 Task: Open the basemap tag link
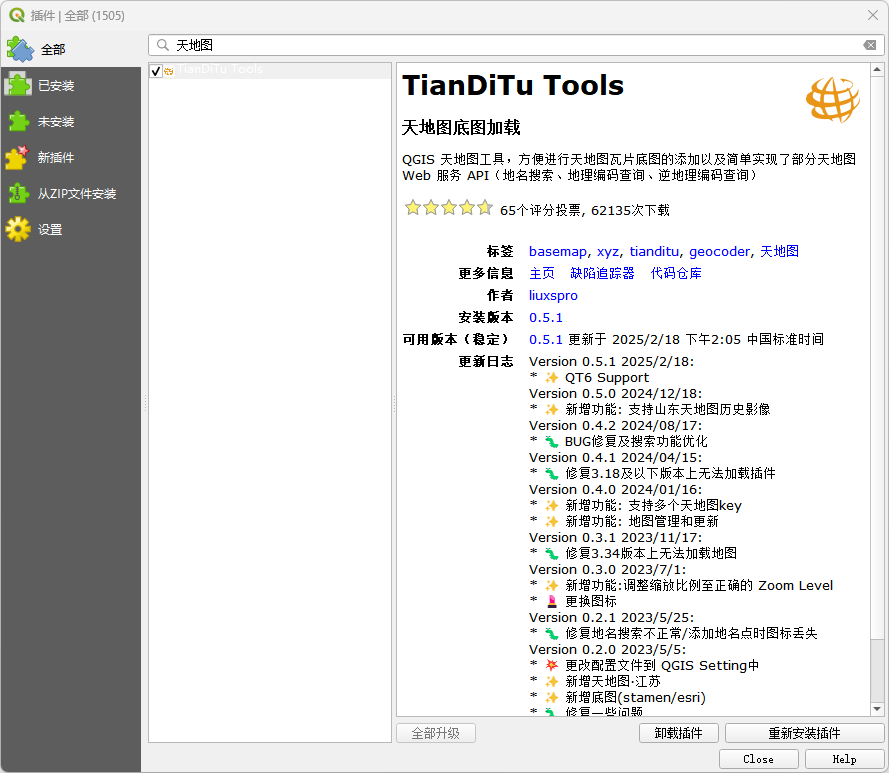(x=558, y=251)
